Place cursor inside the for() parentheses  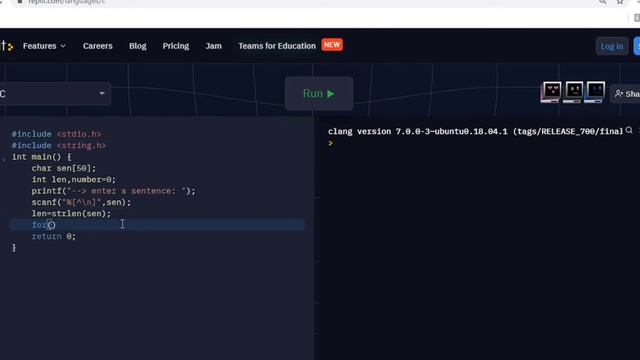coord(51,225)
